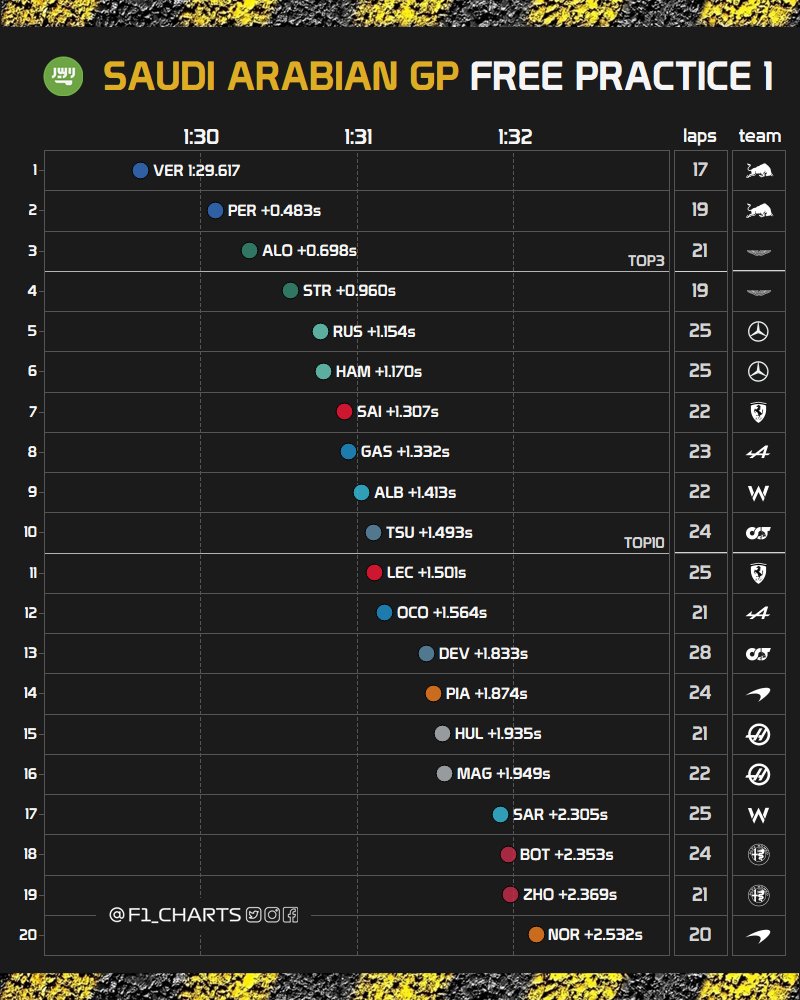Click the Facebook icon beside @F1_CHARTS
This screenshot has width=800, height=1000.
point(289,915)
